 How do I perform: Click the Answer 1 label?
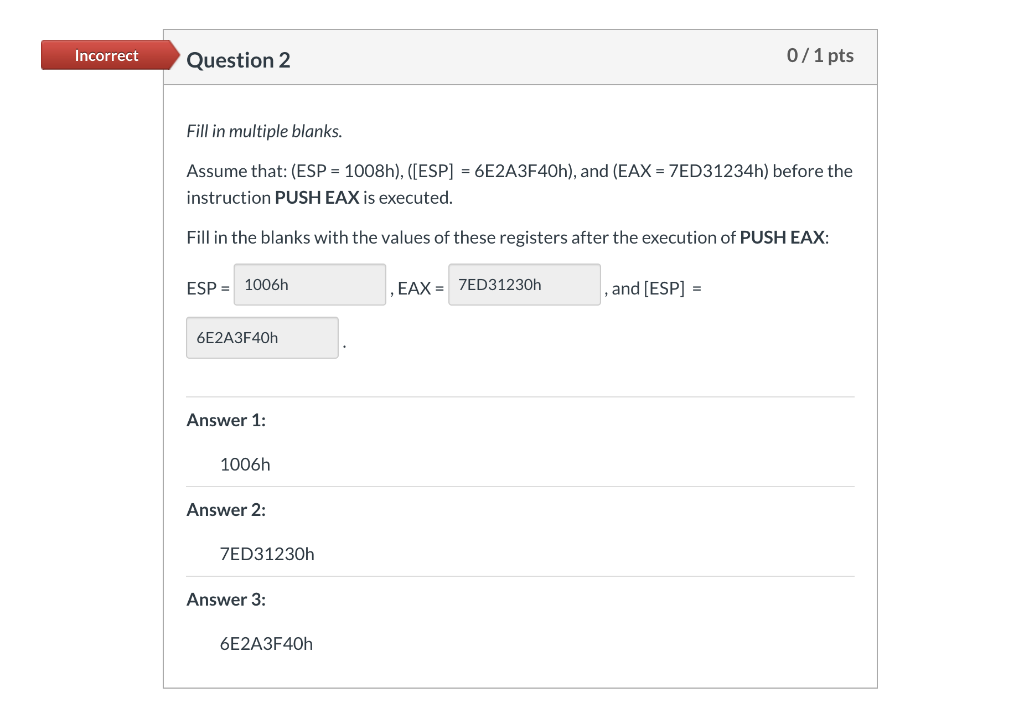click(x=226, y=419)
